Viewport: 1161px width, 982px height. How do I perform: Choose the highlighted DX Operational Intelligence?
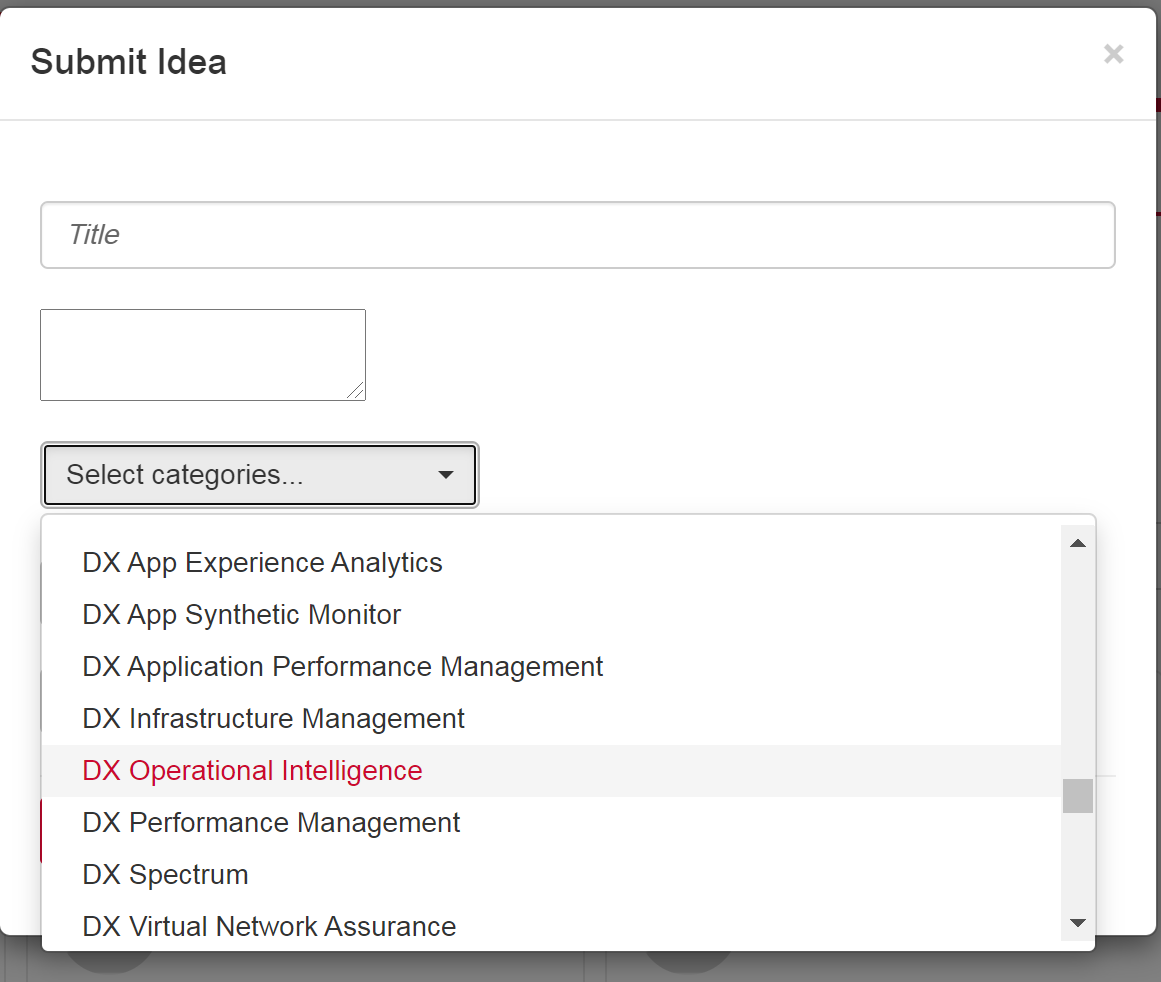[x=253, y=771]
